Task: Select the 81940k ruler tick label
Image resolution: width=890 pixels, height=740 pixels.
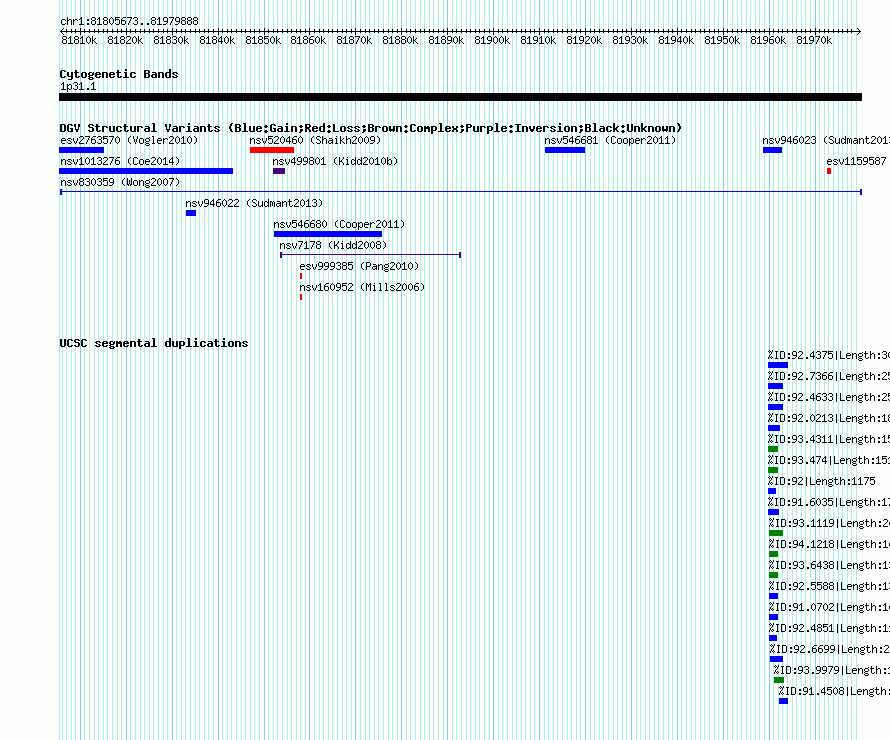Action: pyautogui.click(x=676, y=40)
